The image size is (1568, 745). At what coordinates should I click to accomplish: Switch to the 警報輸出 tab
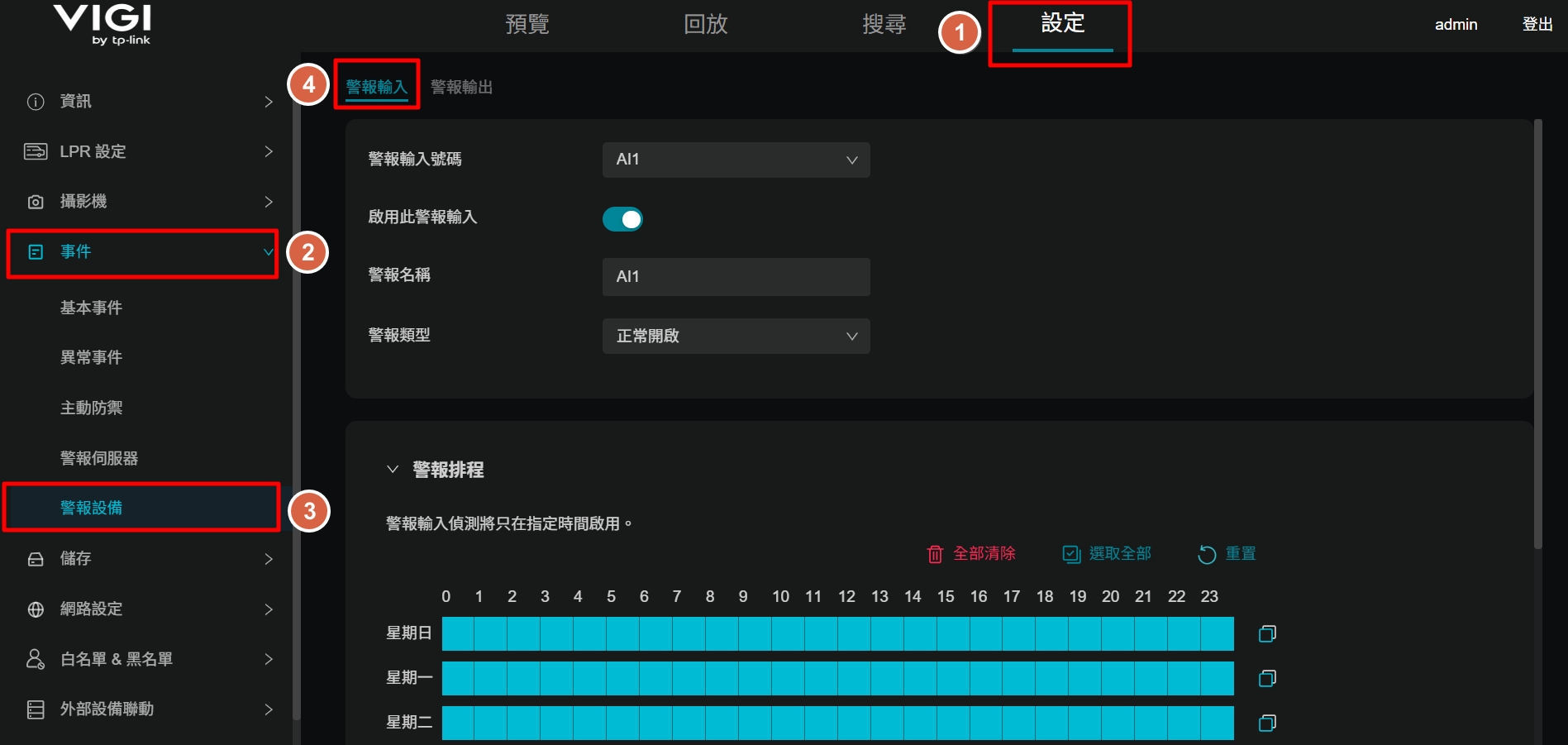[x=462, y=87]
